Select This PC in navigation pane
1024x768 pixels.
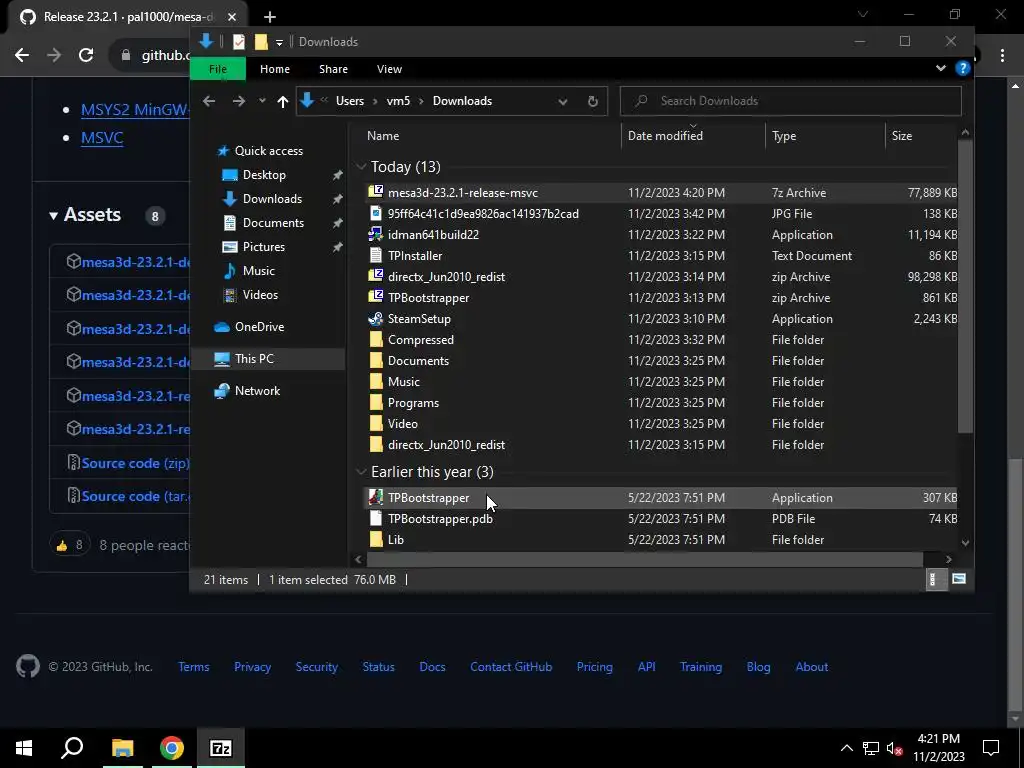[254, 359]
